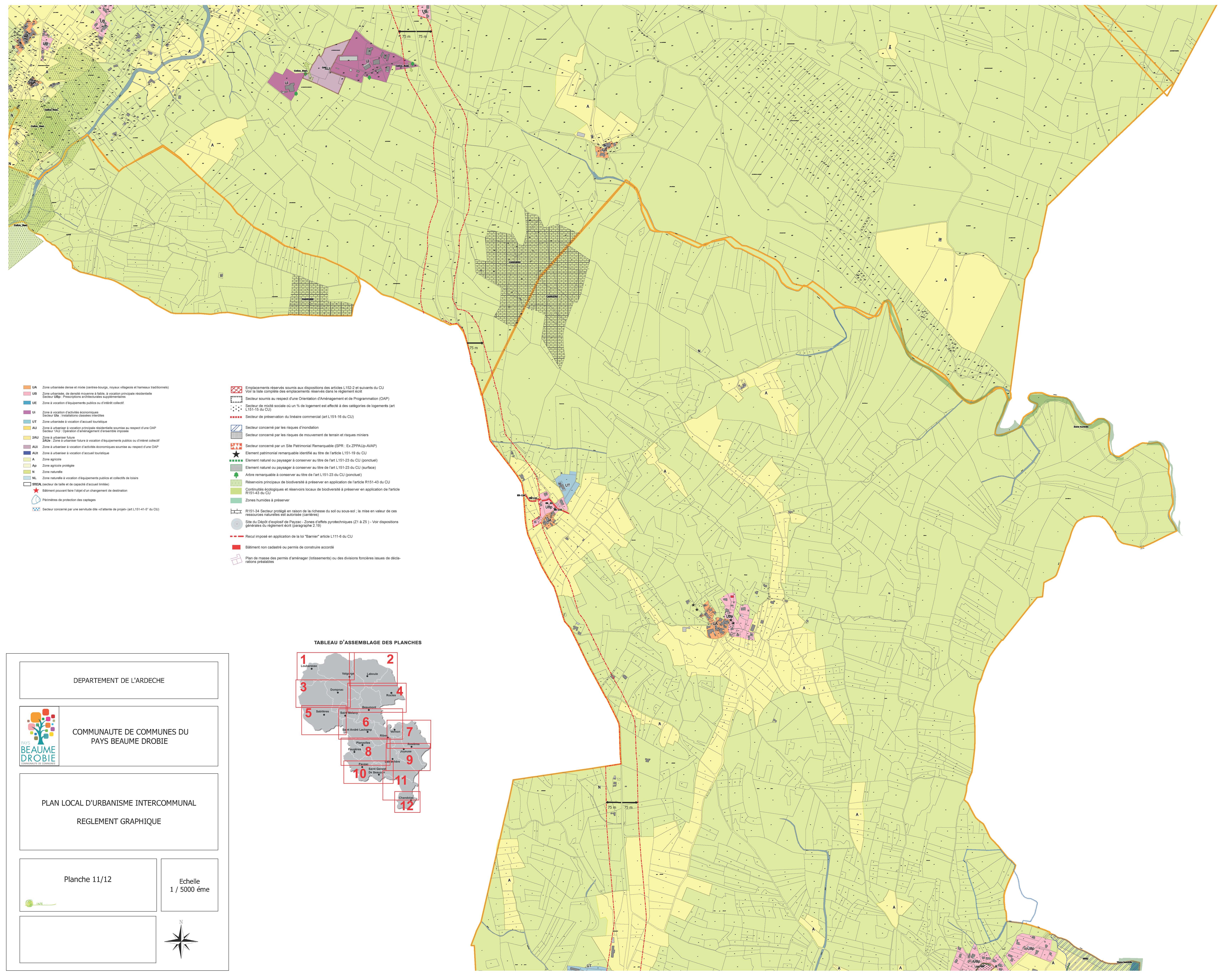Select sheet number 2 in assembly table
This screenshot has height=975, width=1232.
391,659
